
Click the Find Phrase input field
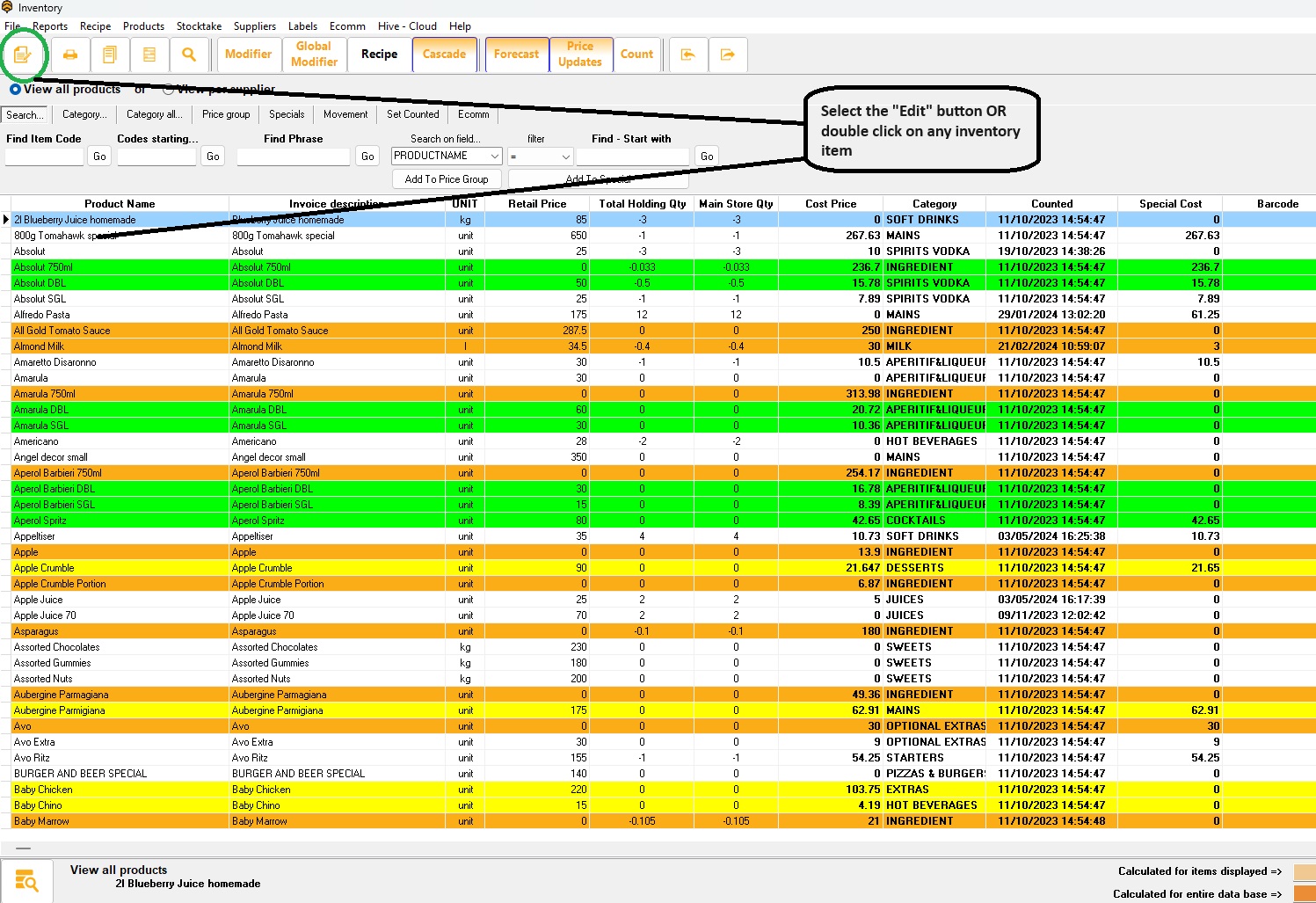pos(294,157)
